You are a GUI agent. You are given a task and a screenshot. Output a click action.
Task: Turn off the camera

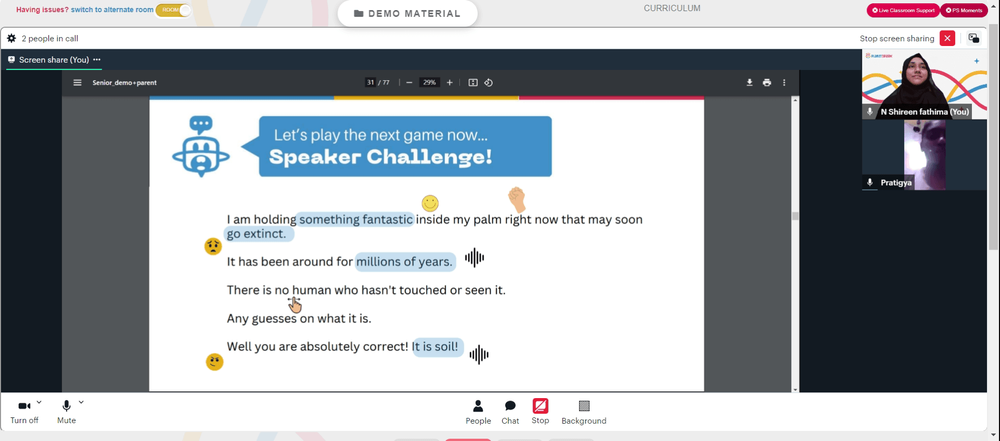point(24,411)
